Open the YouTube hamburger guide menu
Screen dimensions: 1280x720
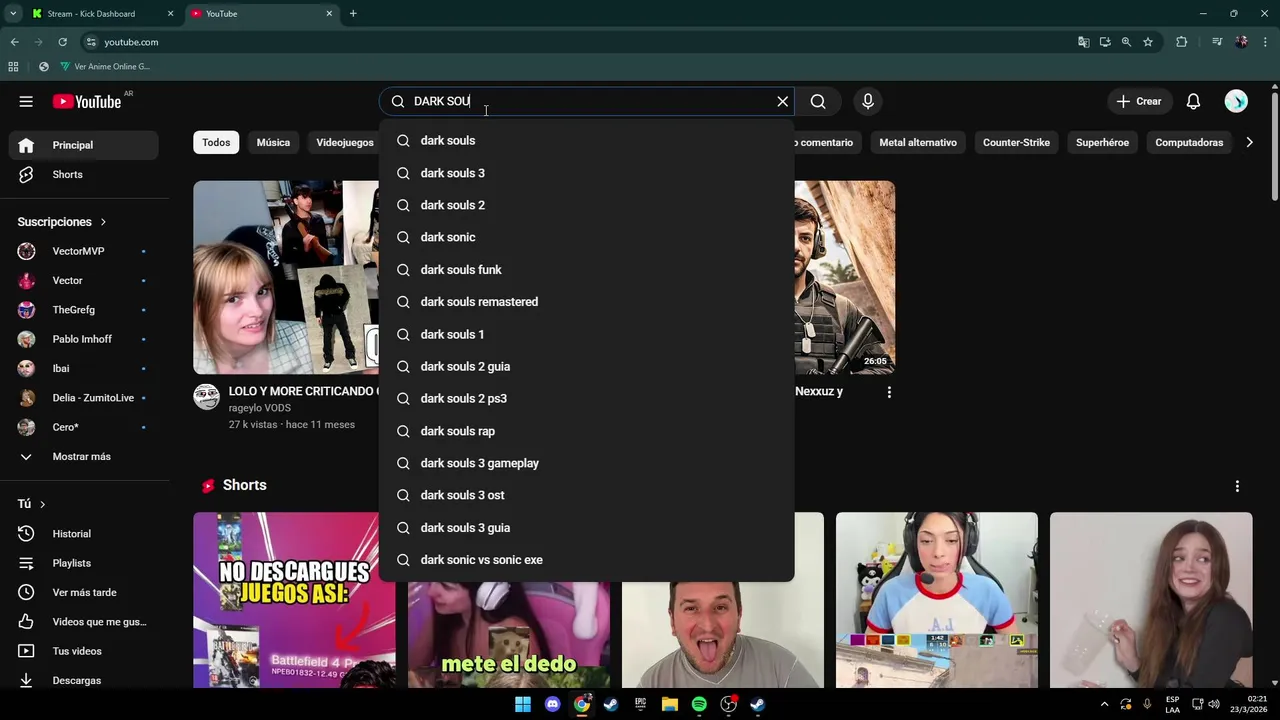point(26,101)
